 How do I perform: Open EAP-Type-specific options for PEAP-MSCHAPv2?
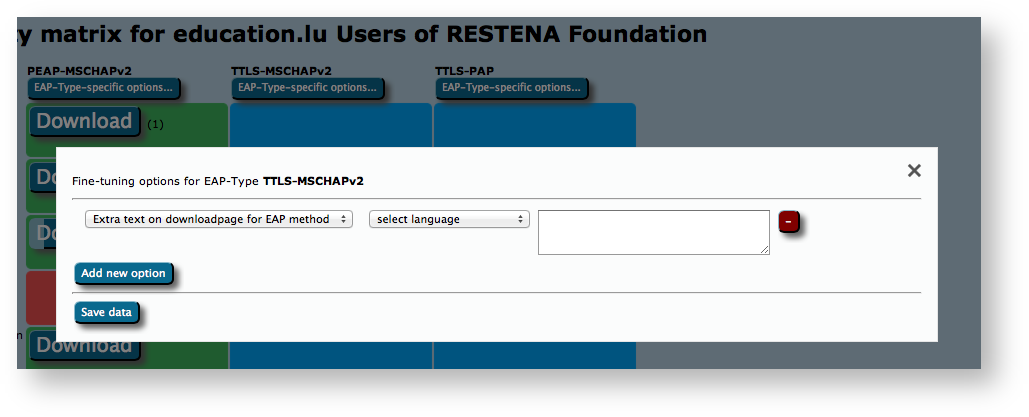[x=103, y=88]
